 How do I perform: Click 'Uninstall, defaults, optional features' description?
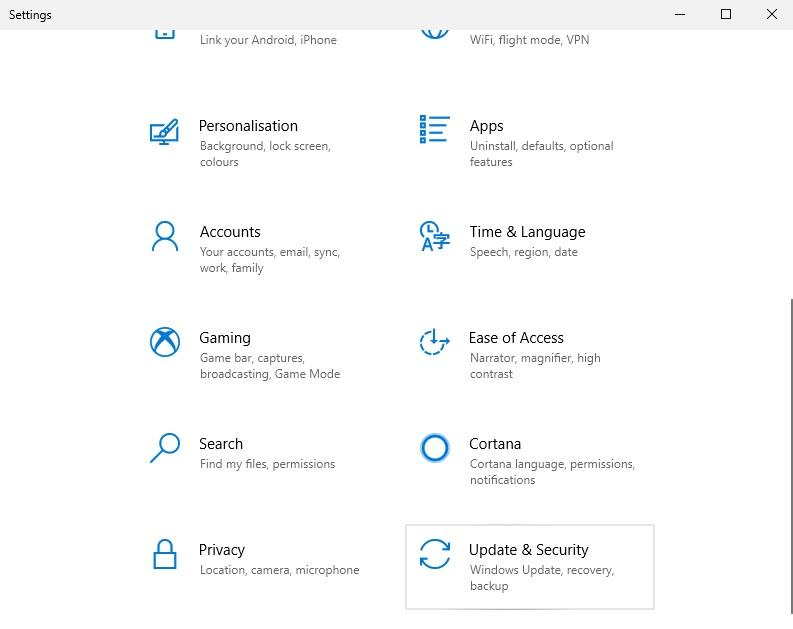coord(542,154)
